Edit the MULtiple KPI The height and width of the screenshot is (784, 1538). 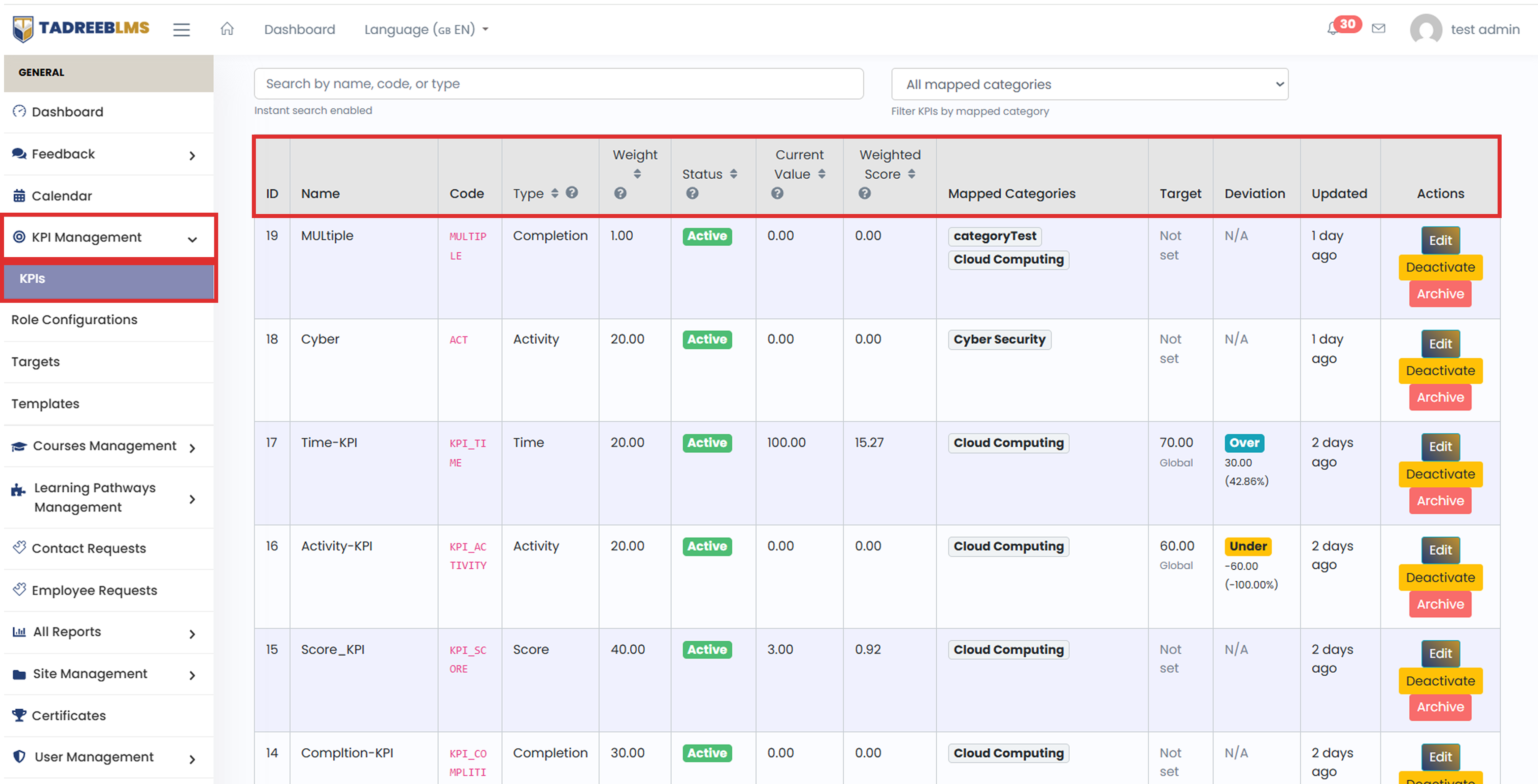click(x=1440, y=241)
